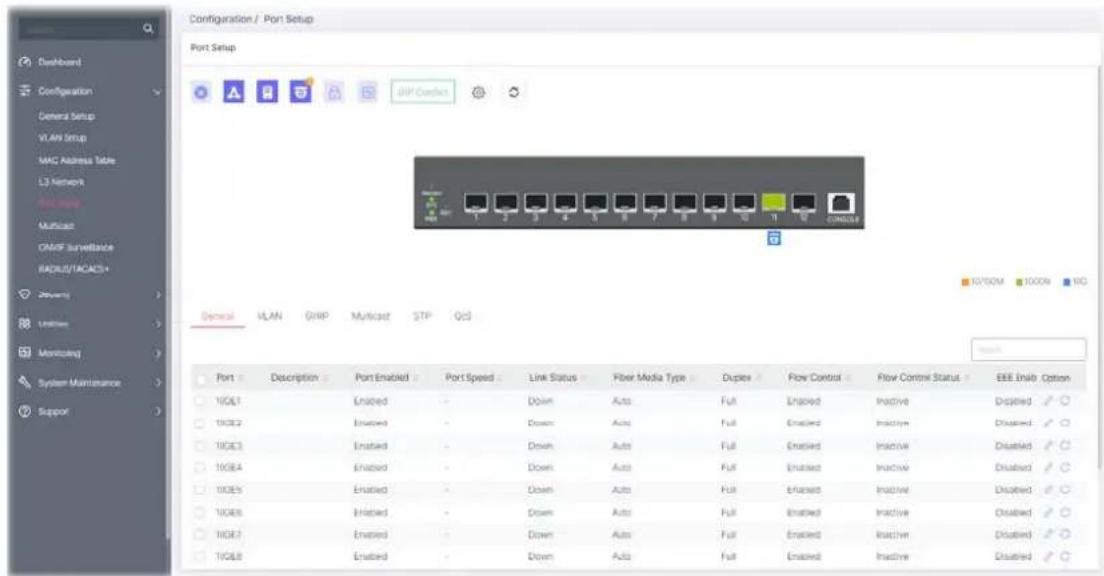Check the 10GE1 row checkbox
Image resolution: width=1104 pixels, height=576 pixels.
(201, 401)
